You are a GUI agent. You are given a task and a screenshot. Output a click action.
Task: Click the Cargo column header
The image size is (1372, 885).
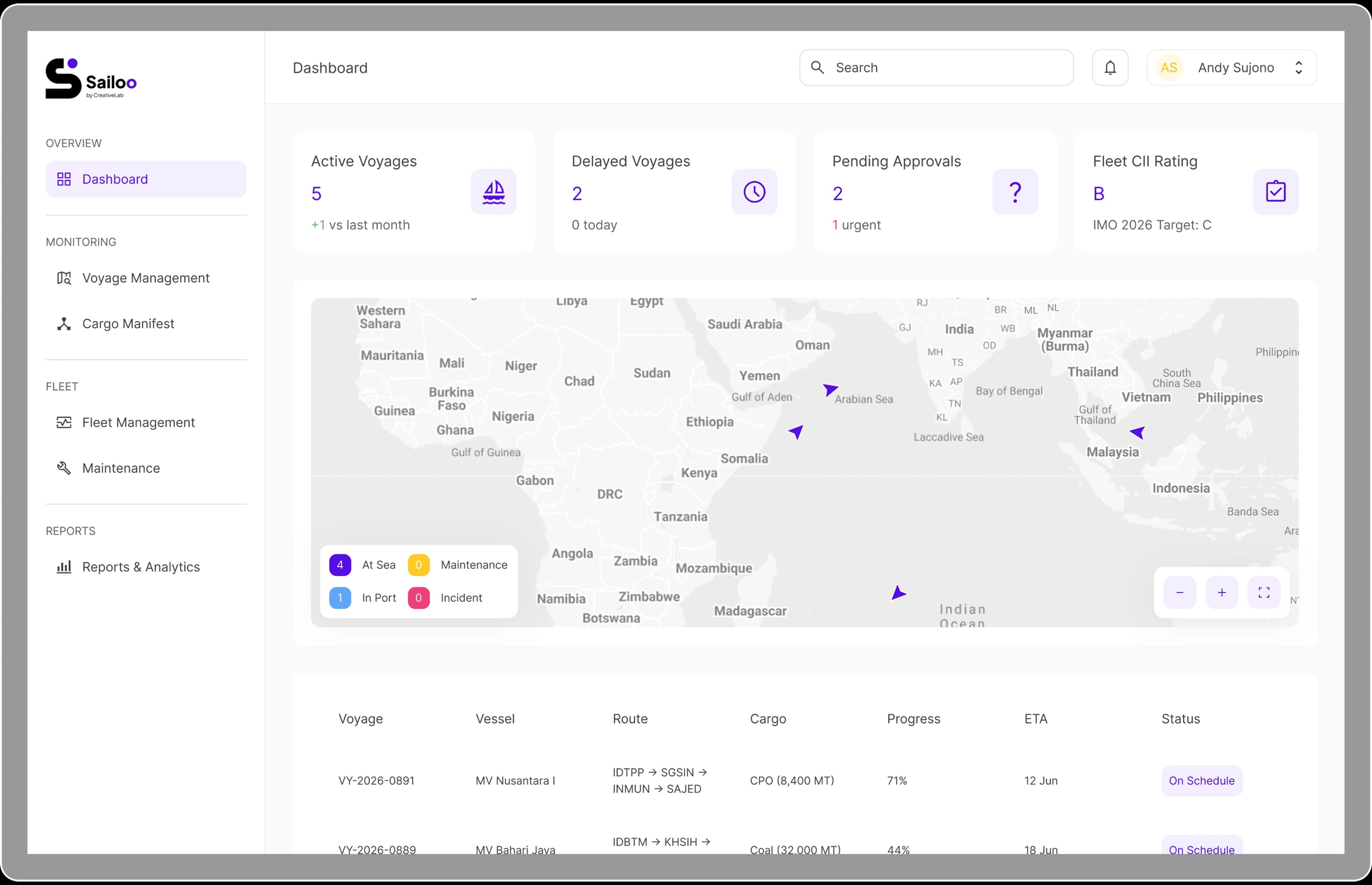click(767, 719)
